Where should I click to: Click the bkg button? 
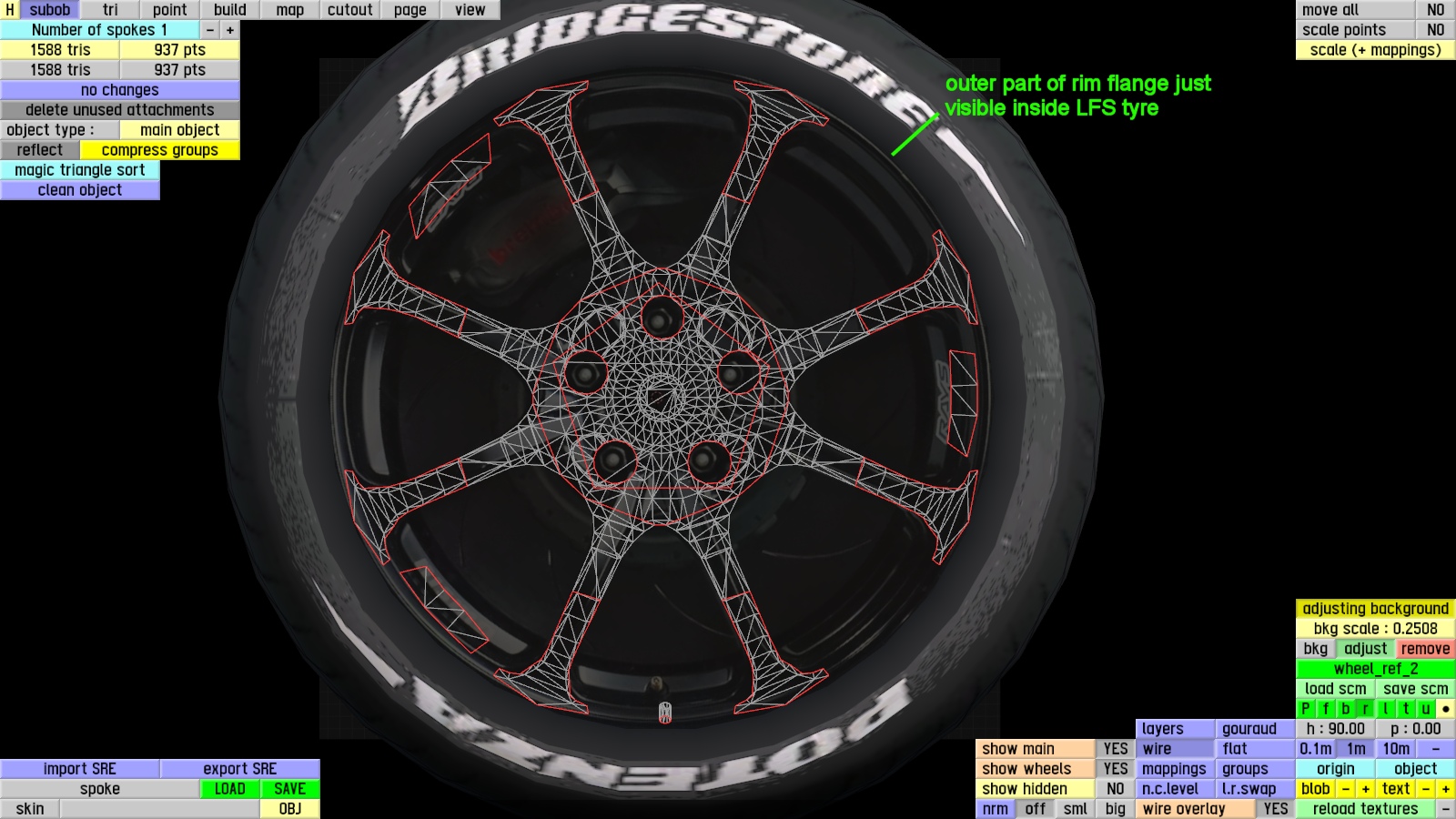(1316, 649)
